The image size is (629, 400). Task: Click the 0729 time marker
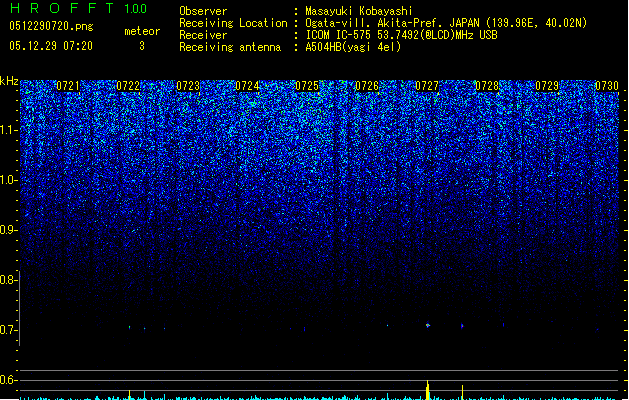(547, 86)
